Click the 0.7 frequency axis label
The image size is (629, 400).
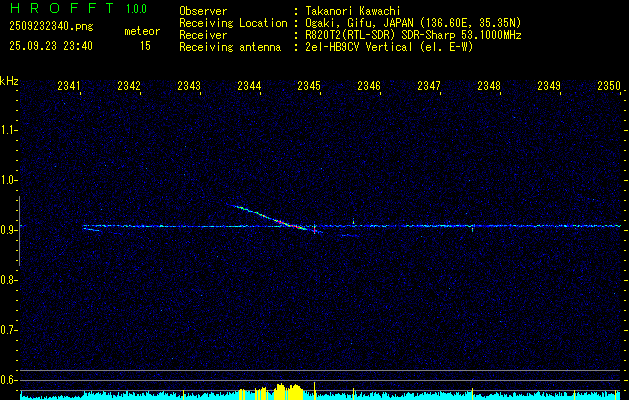click(x=9, y=328)
